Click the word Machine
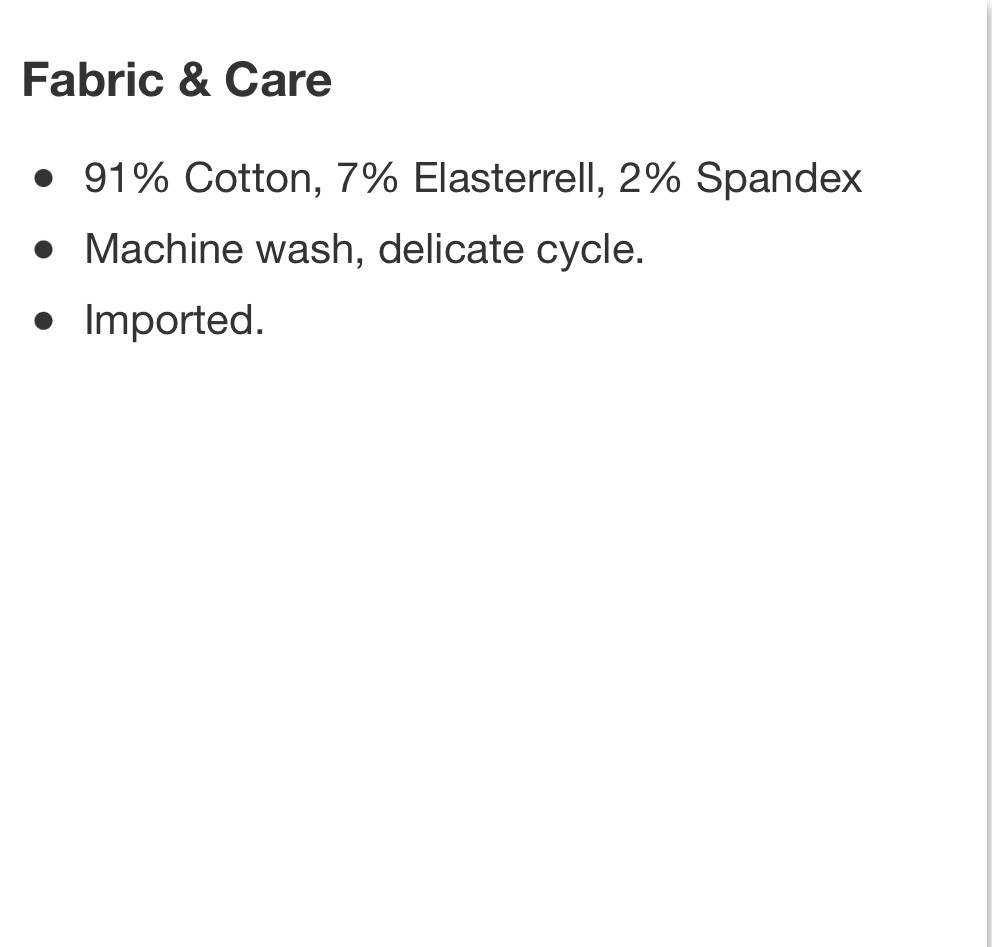Viewport: 992px width, 947px height. (x=164, y=249)
